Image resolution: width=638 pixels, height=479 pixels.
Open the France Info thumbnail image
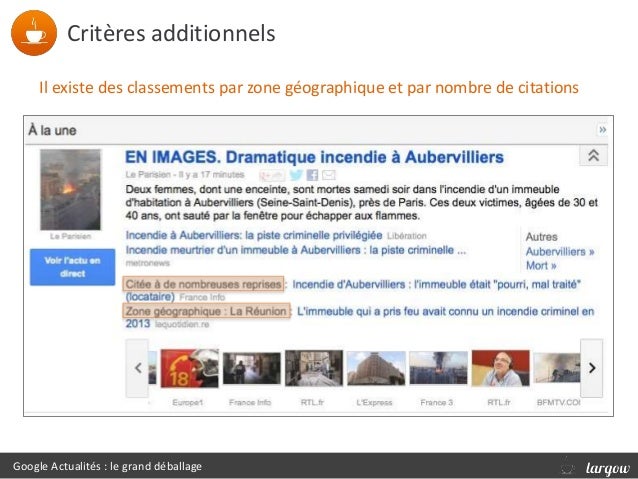251,368
